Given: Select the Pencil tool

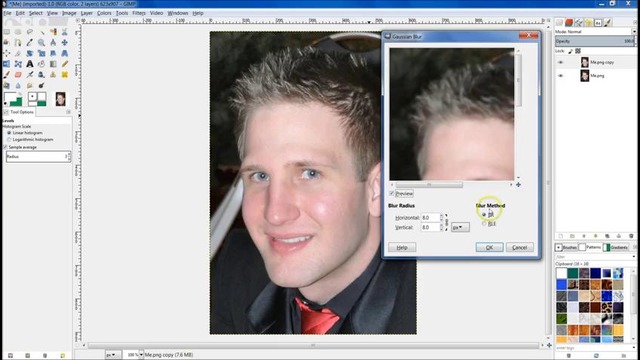Looking at the screenshot, I should click(64, 64).
